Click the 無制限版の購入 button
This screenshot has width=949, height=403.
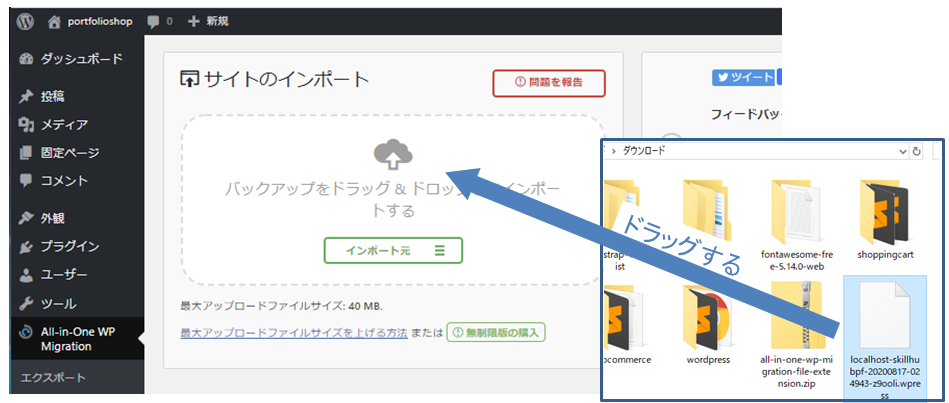[496, 332]
